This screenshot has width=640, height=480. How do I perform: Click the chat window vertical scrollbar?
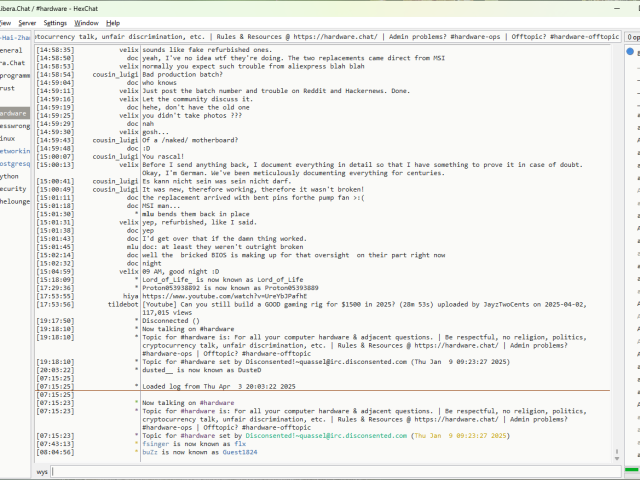[617, 250]
